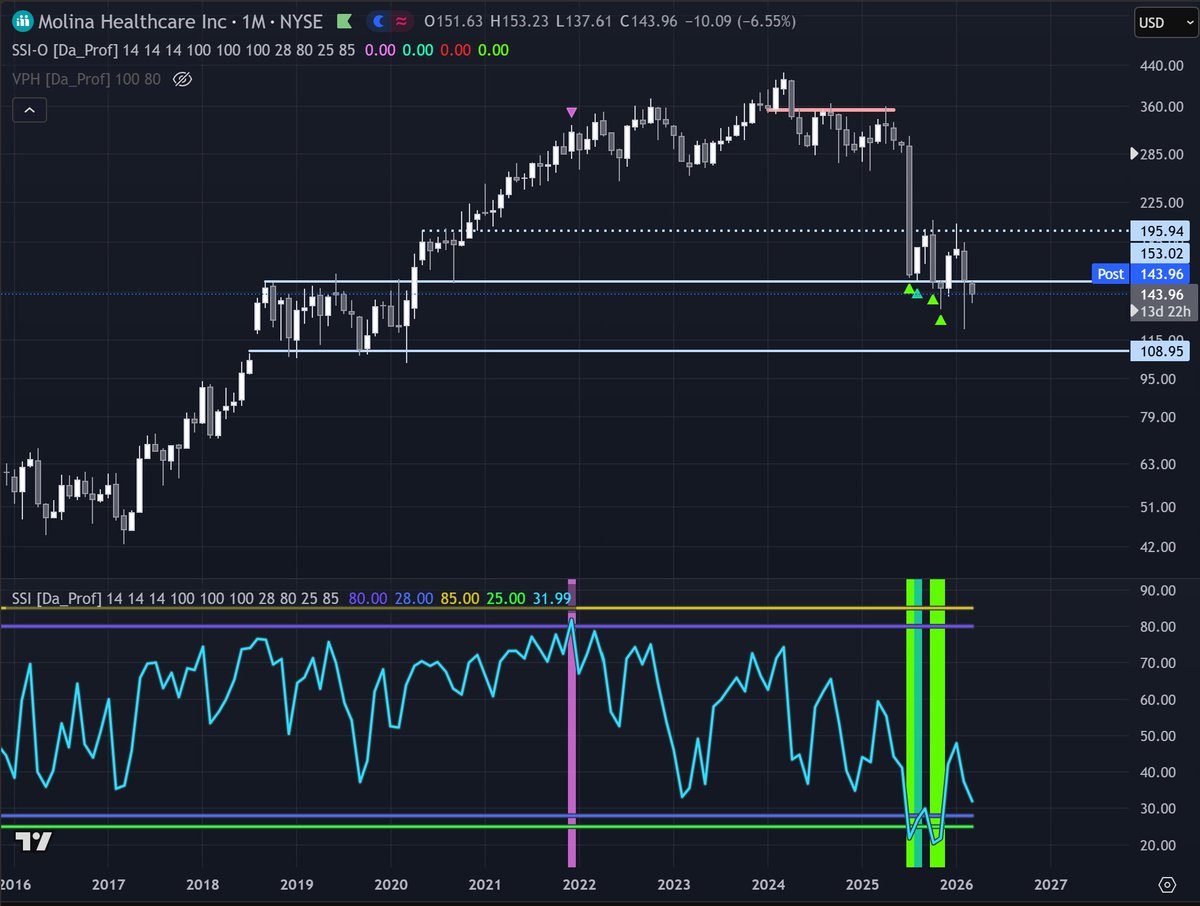
Task: Open symbol search via Molina Healthcare Inc title
Action: pyautogui.click(x=130, y=20)
